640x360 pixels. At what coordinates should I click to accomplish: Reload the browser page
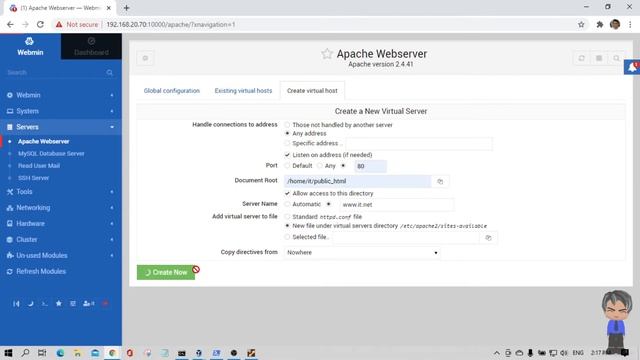pos(40,24)
